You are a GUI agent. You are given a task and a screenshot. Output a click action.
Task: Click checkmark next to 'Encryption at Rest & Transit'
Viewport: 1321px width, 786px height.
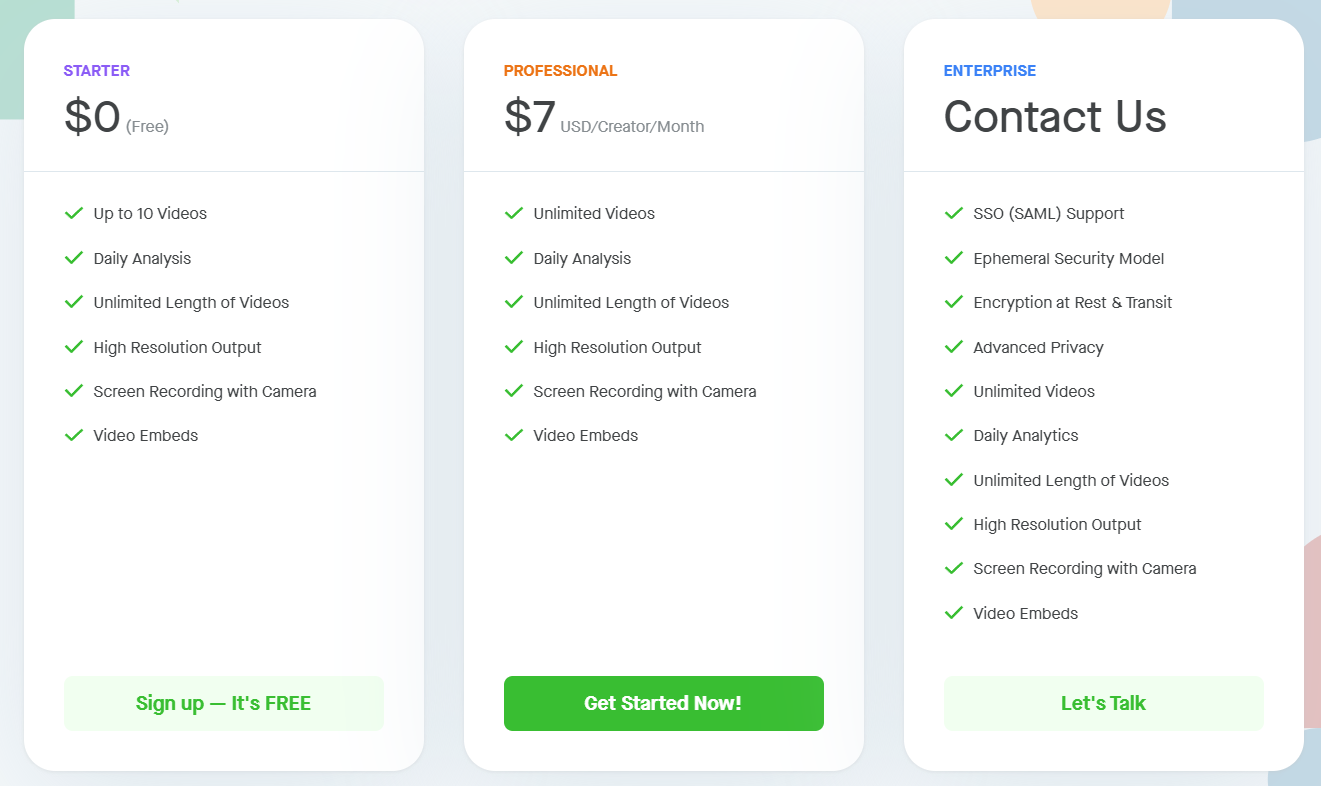[x=954, y=302]
